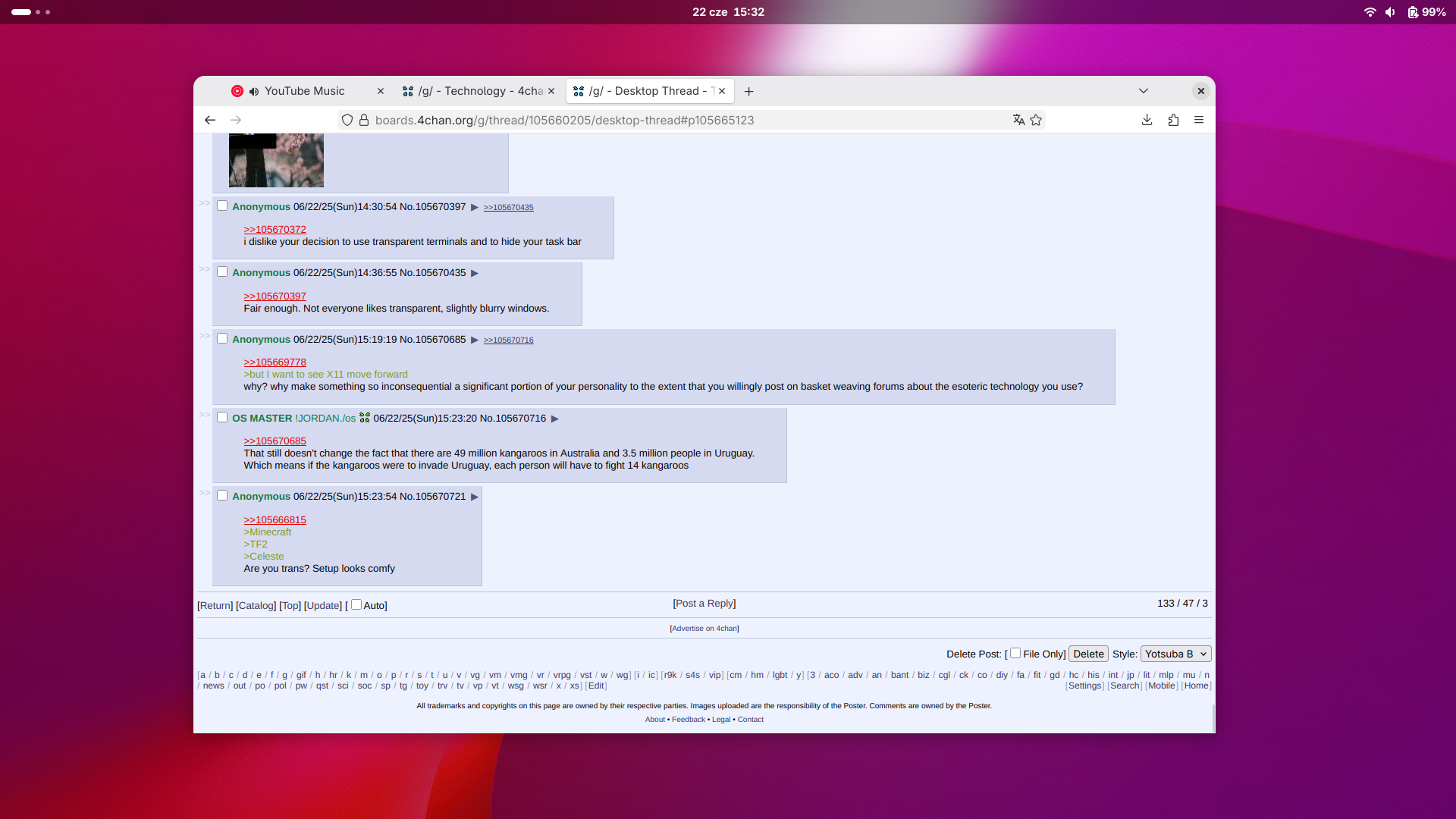Image resolution: width=1456 pixels, height=819 pixels.
Task: Open the Settings link in footer
Action: pyautogui.click(x=1084, y=686)
